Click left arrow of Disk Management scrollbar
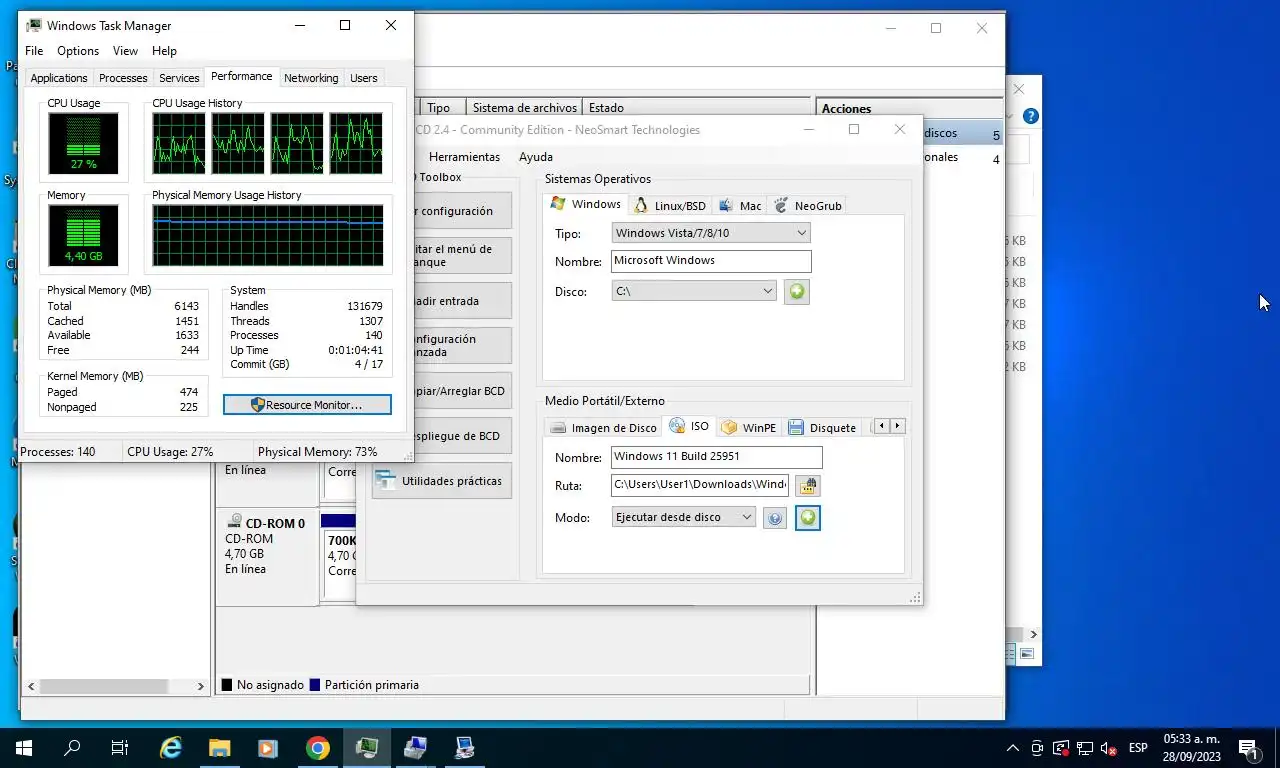Viewport: 1280px width, 768px height. pos(30,687)
